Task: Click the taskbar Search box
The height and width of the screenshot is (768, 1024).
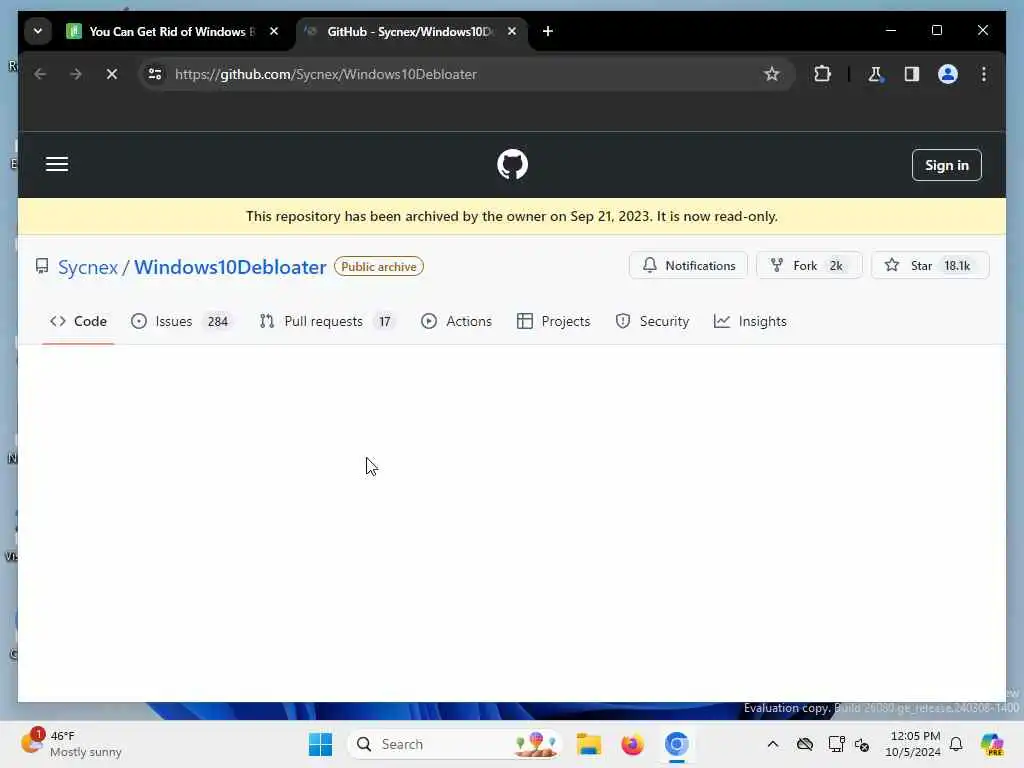Action: [455, 744]
